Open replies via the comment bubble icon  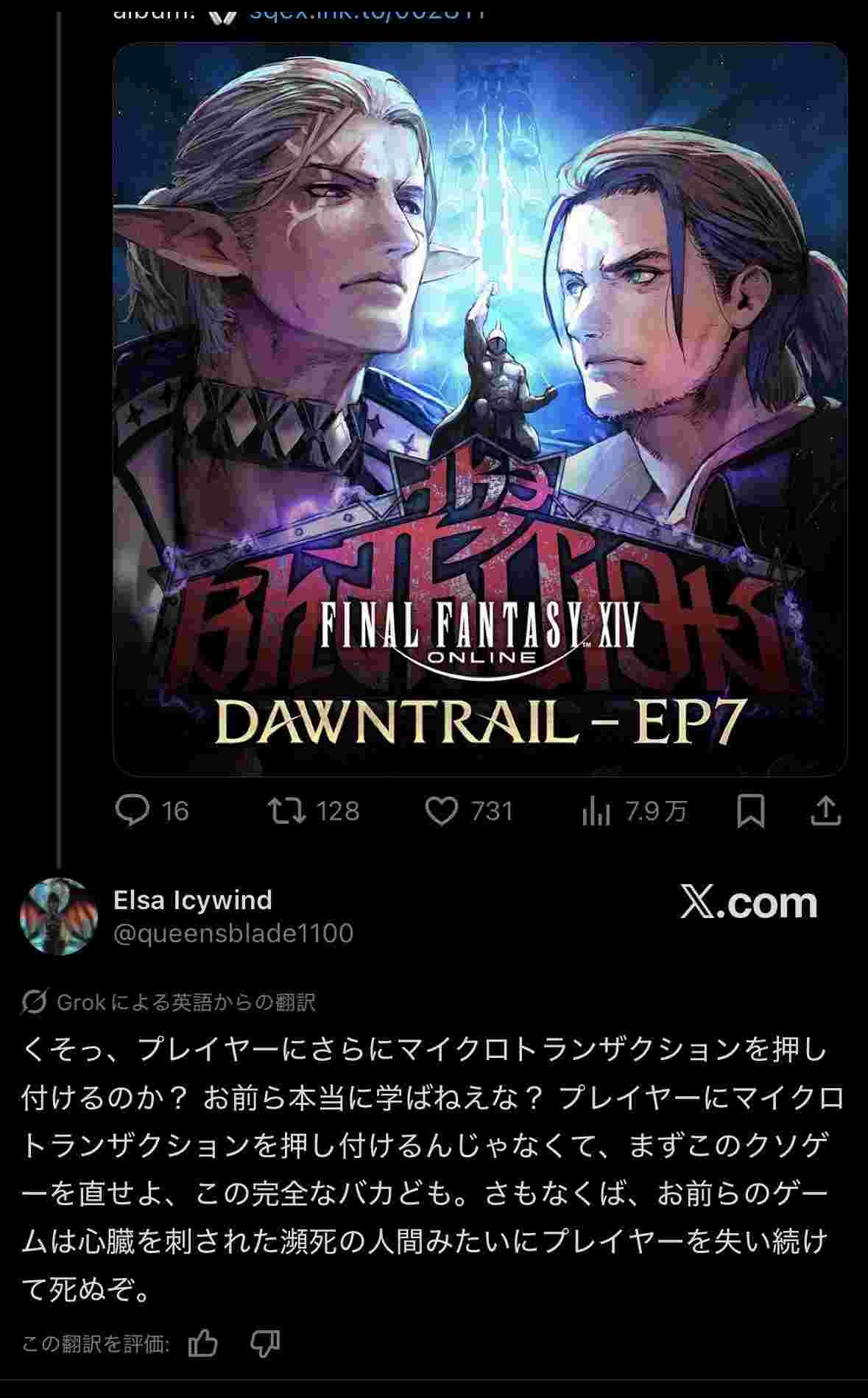133,811
